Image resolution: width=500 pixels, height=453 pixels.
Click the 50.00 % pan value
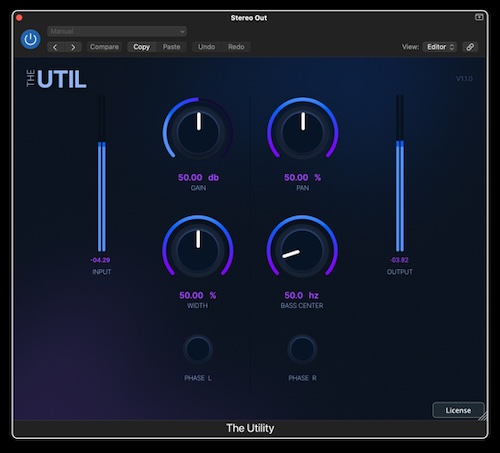[303, 178]
